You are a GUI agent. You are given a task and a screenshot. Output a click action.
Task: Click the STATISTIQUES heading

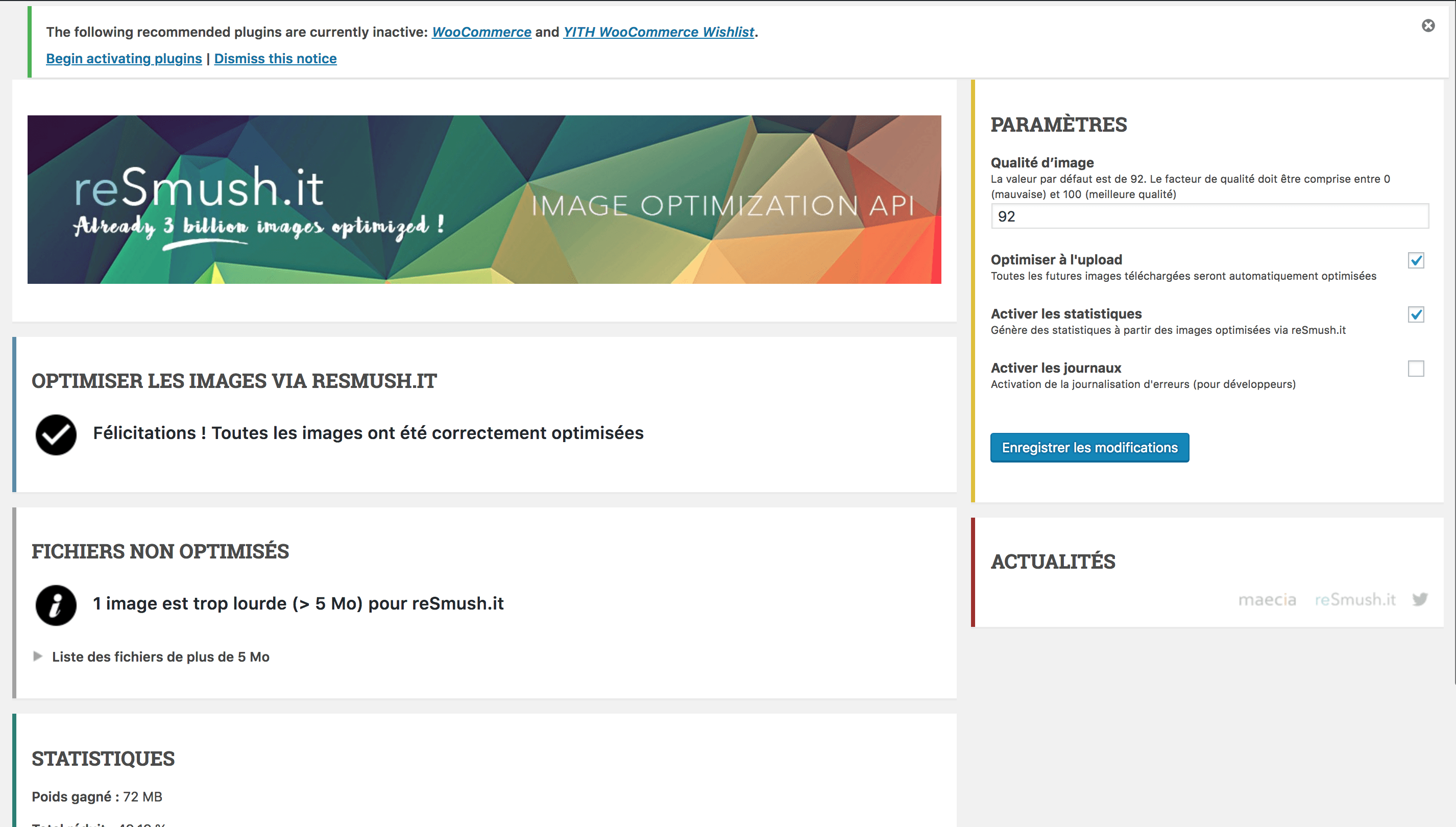pos(103,758)
